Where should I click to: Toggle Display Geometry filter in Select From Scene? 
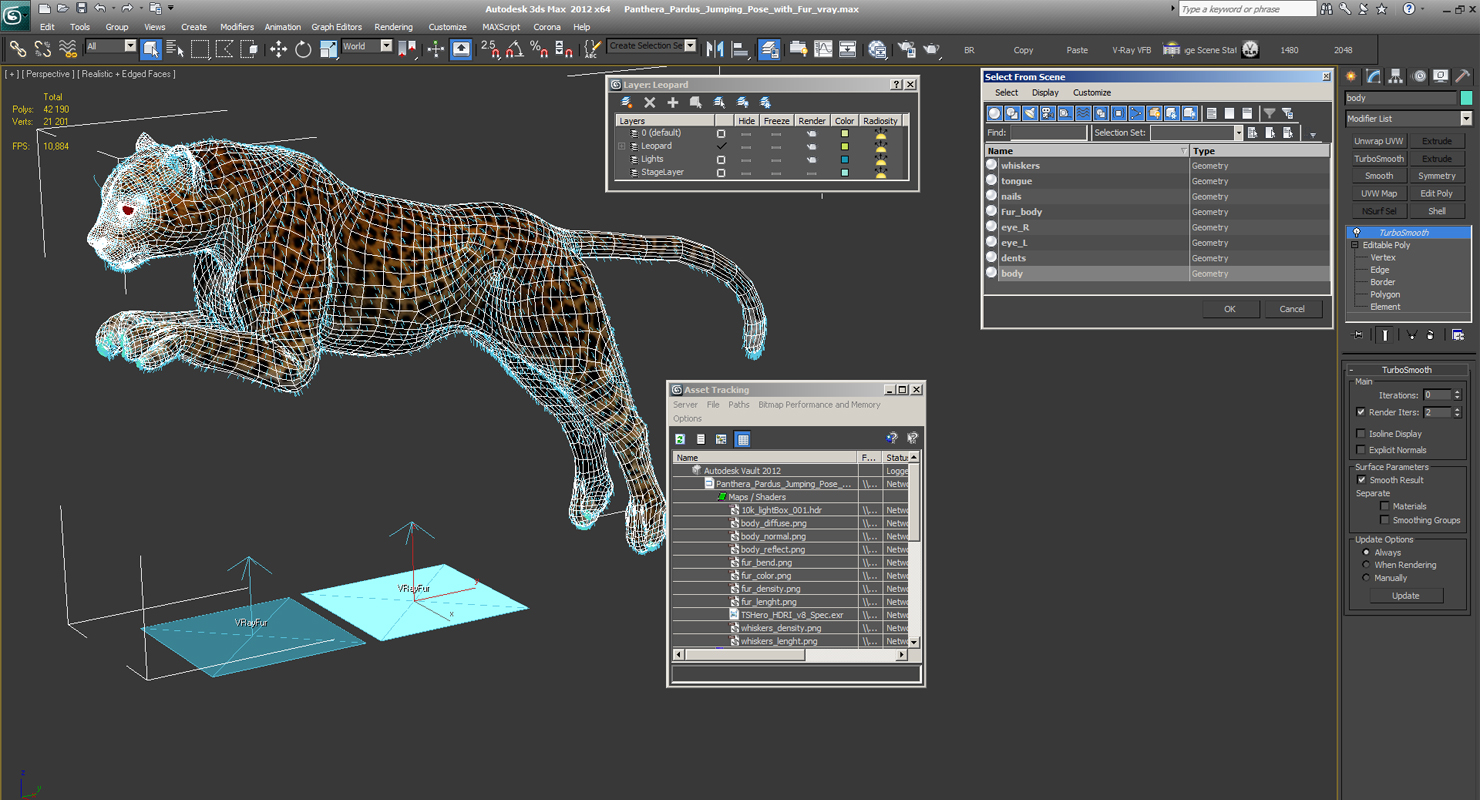[995, 113]
